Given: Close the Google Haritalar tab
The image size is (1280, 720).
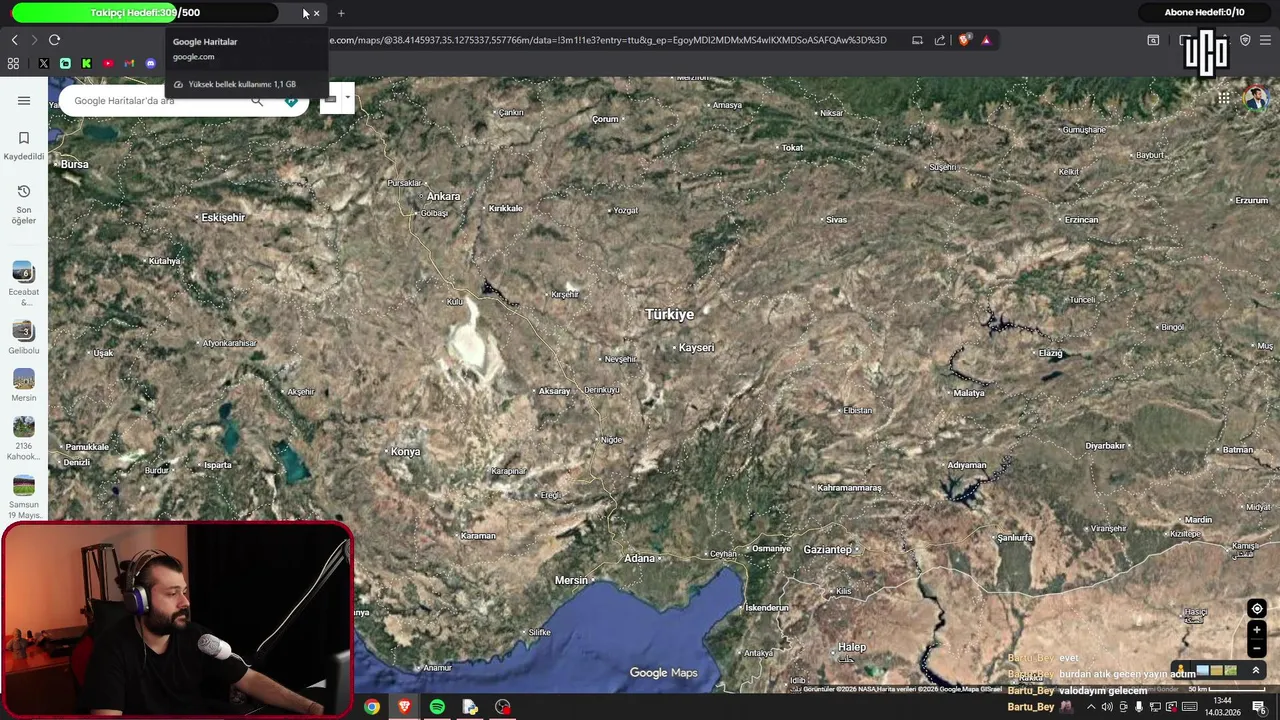Looking at the screenshot, I should [x=317, y=13].
